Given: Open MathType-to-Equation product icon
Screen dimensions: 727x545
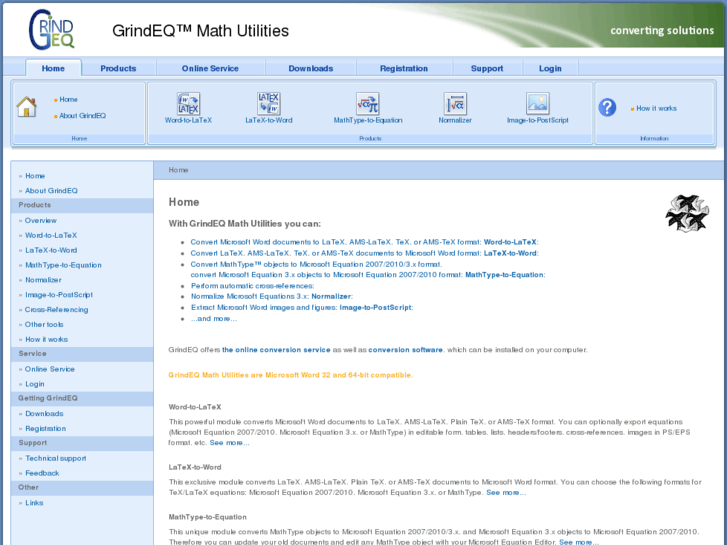Looking at the screenshot, I should click(368, 103).
